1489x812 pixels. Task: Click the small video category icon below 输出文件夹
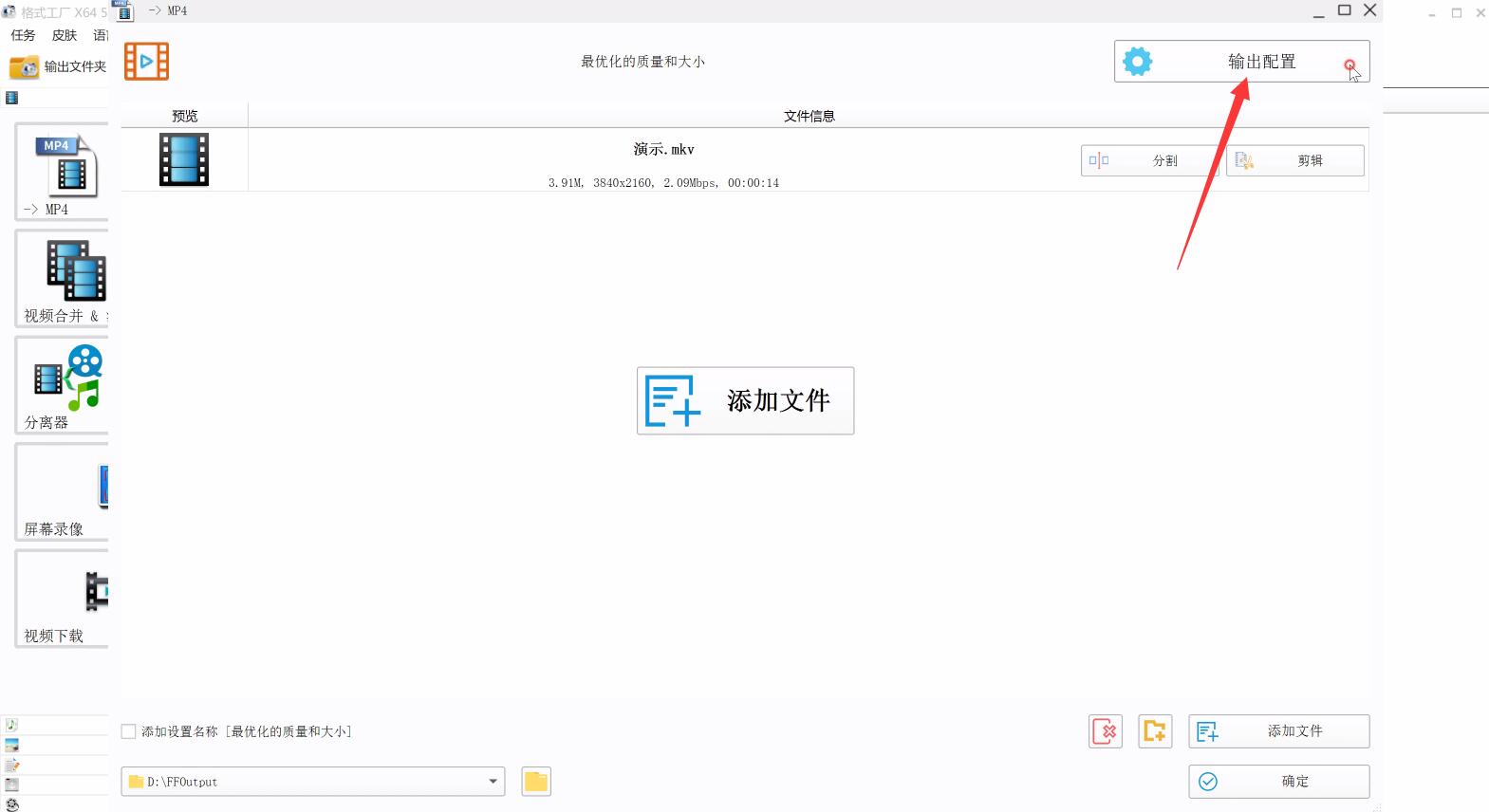tap(11, 98)
